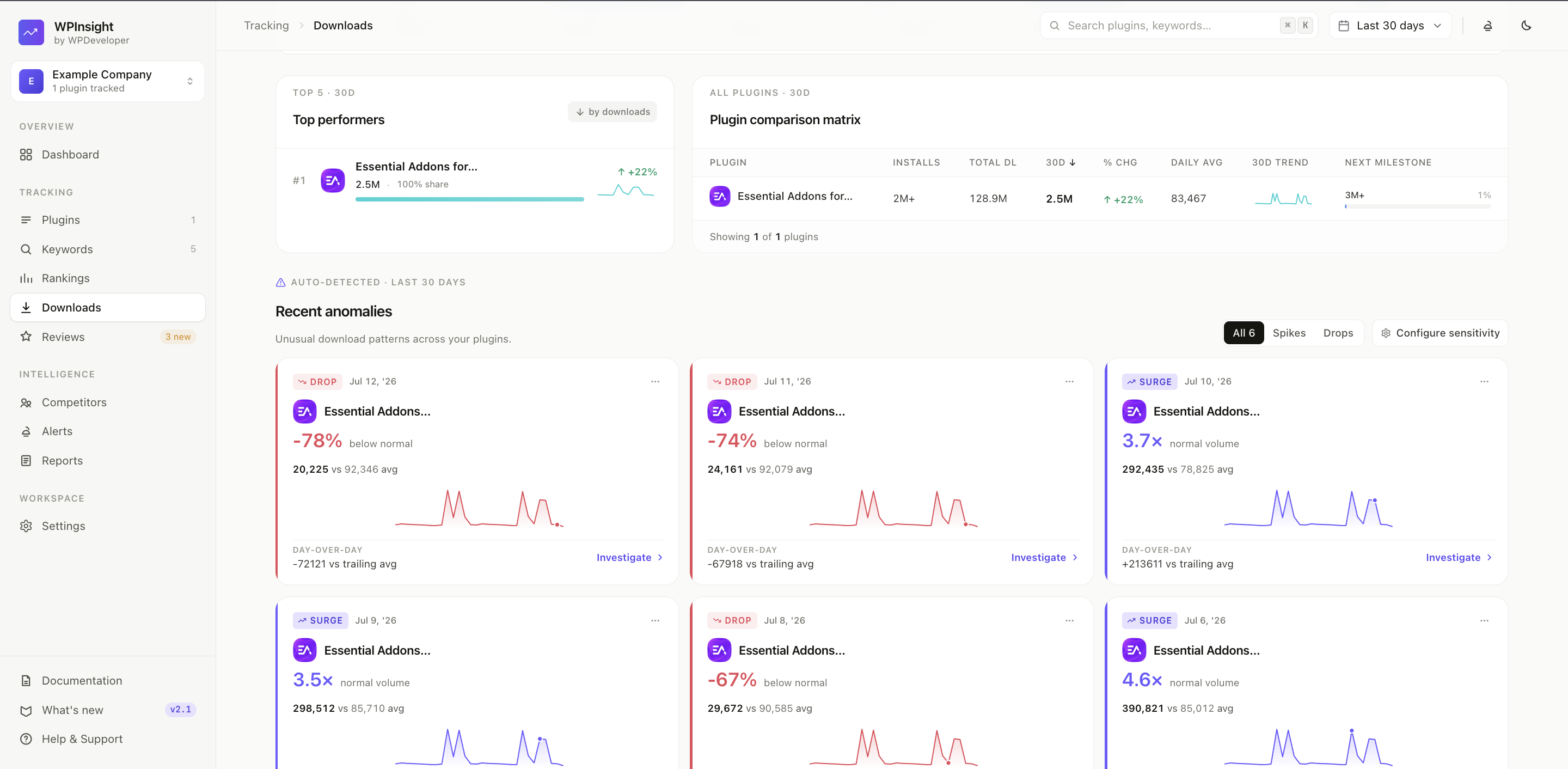The image size is (1568, 769).
Task: Click the Reviews star icon
Action: tap(26, 337)
